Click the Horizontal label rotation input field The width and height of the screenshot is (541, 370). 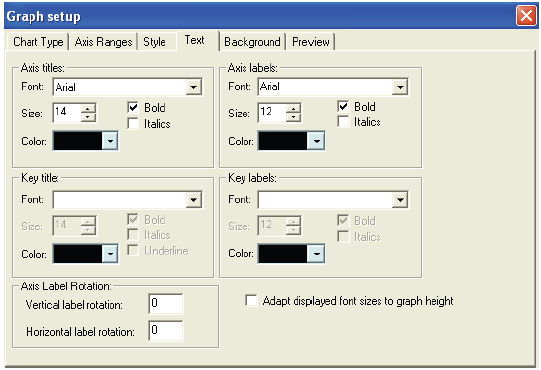click(166, 331)
